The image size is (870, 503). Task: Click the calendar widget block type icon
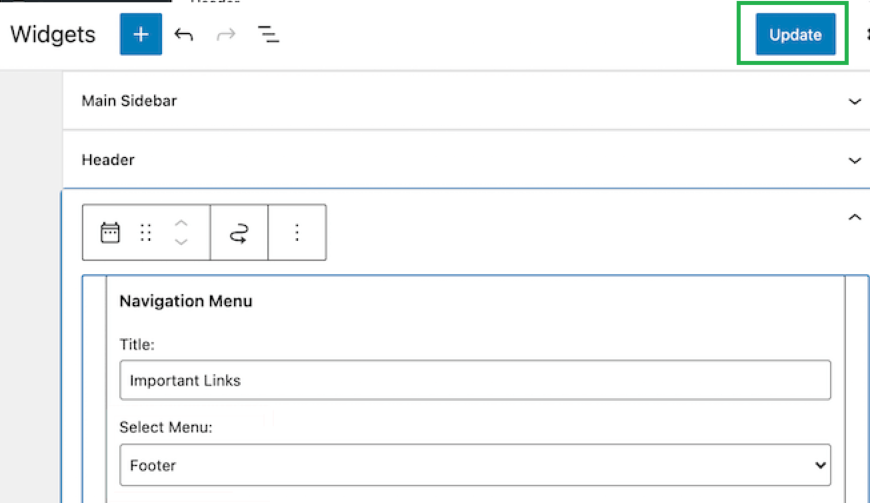[x=110, y=233]
